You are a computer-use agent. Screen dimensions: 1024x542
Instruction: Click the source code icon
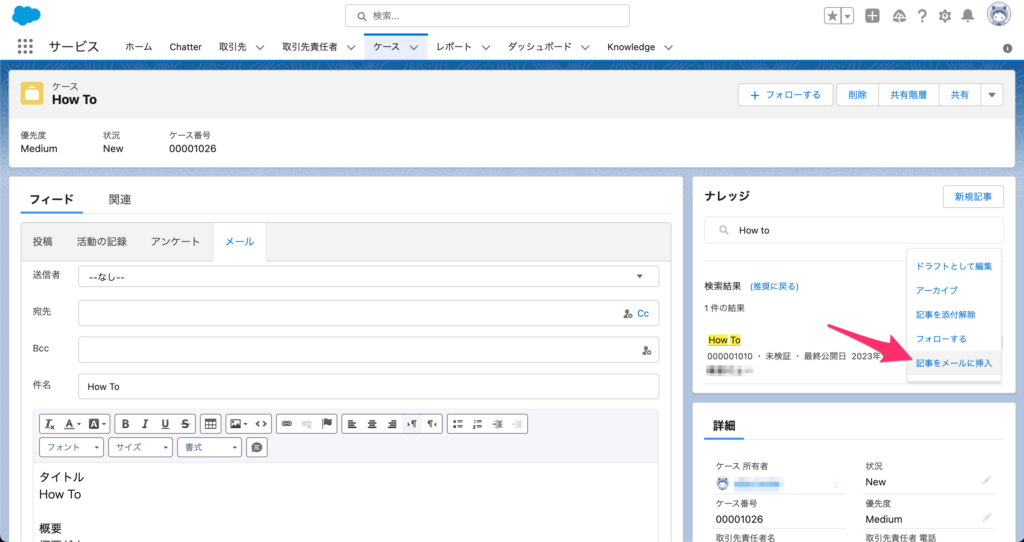pyautogui.click(x=261, y=424)
